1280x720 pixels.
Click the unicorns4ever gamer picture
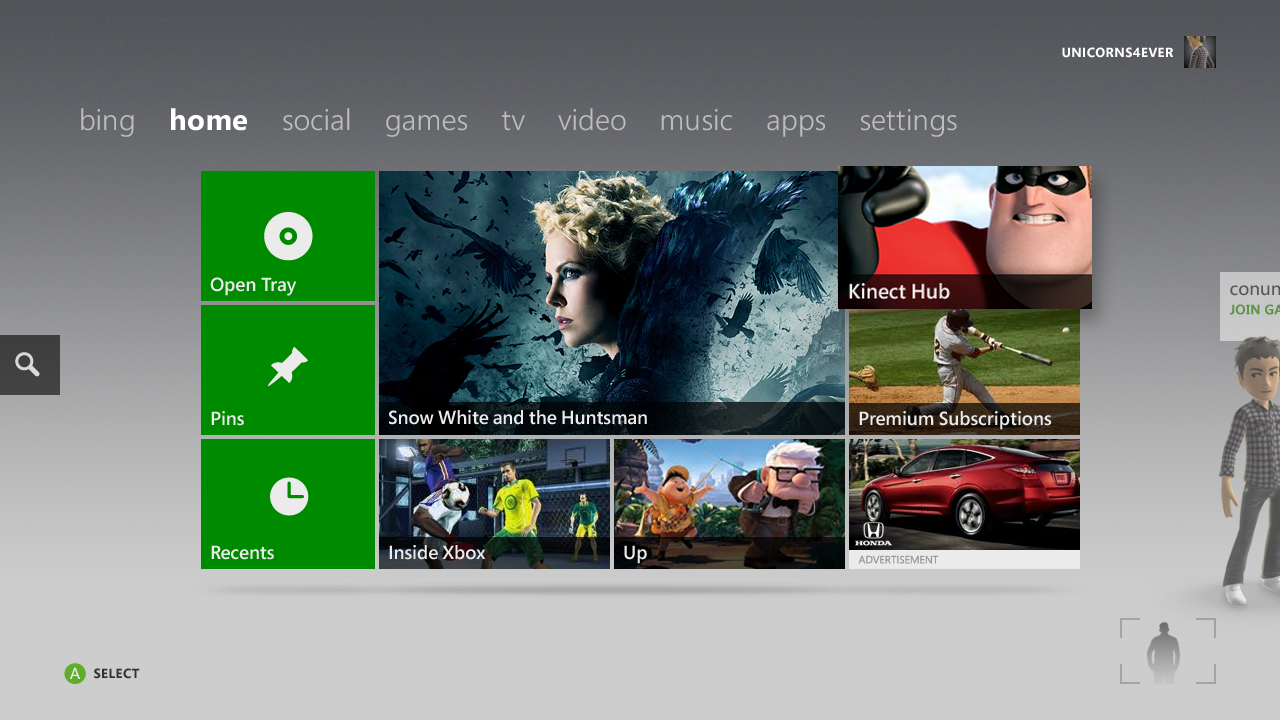(x=1200, y=52)
